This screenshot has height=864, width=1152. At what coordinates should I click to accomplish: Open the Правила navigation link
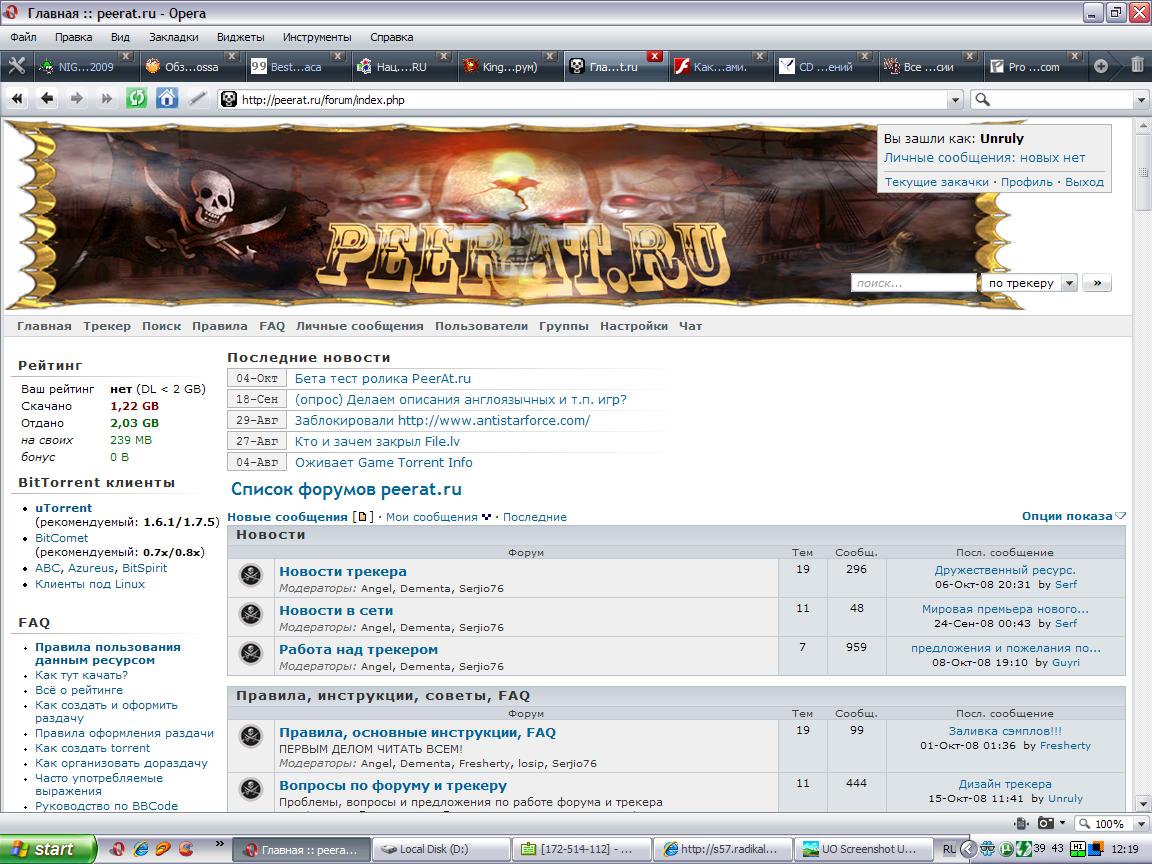coord(220,326)
